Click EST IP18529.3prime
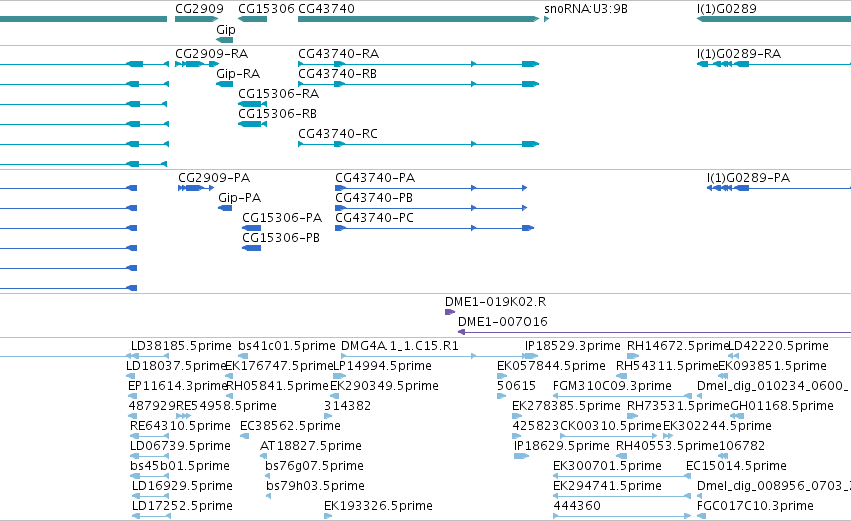 pyautogui.click(x=572, y=346)
